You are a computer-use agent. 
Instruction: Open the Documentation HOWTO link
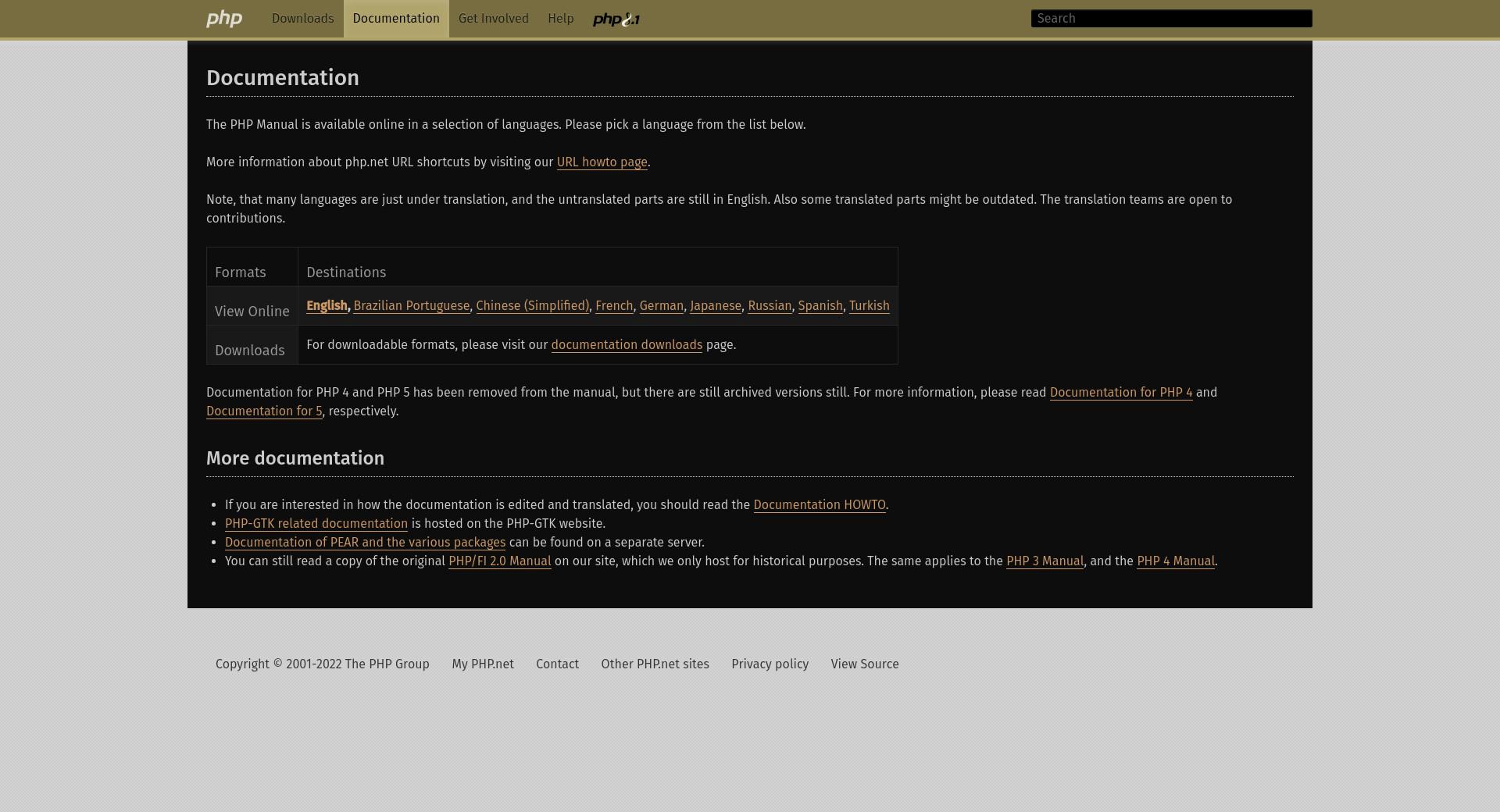point(820,505)
